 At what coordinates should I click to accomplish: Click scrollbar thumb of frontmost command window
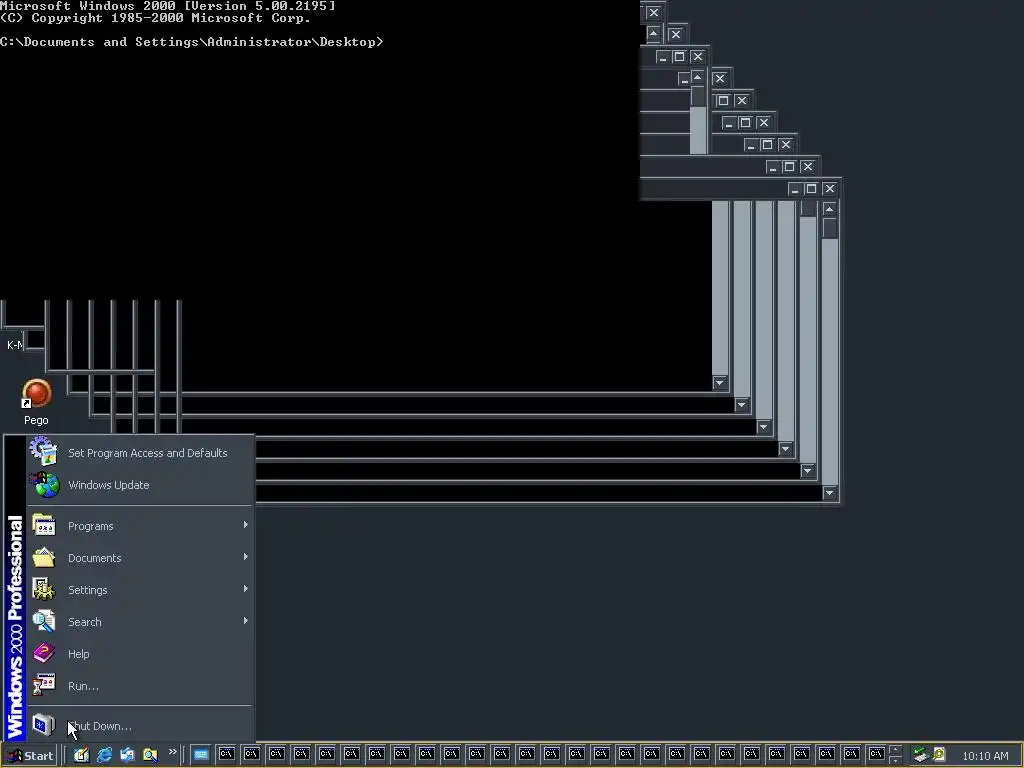point(830,227)
